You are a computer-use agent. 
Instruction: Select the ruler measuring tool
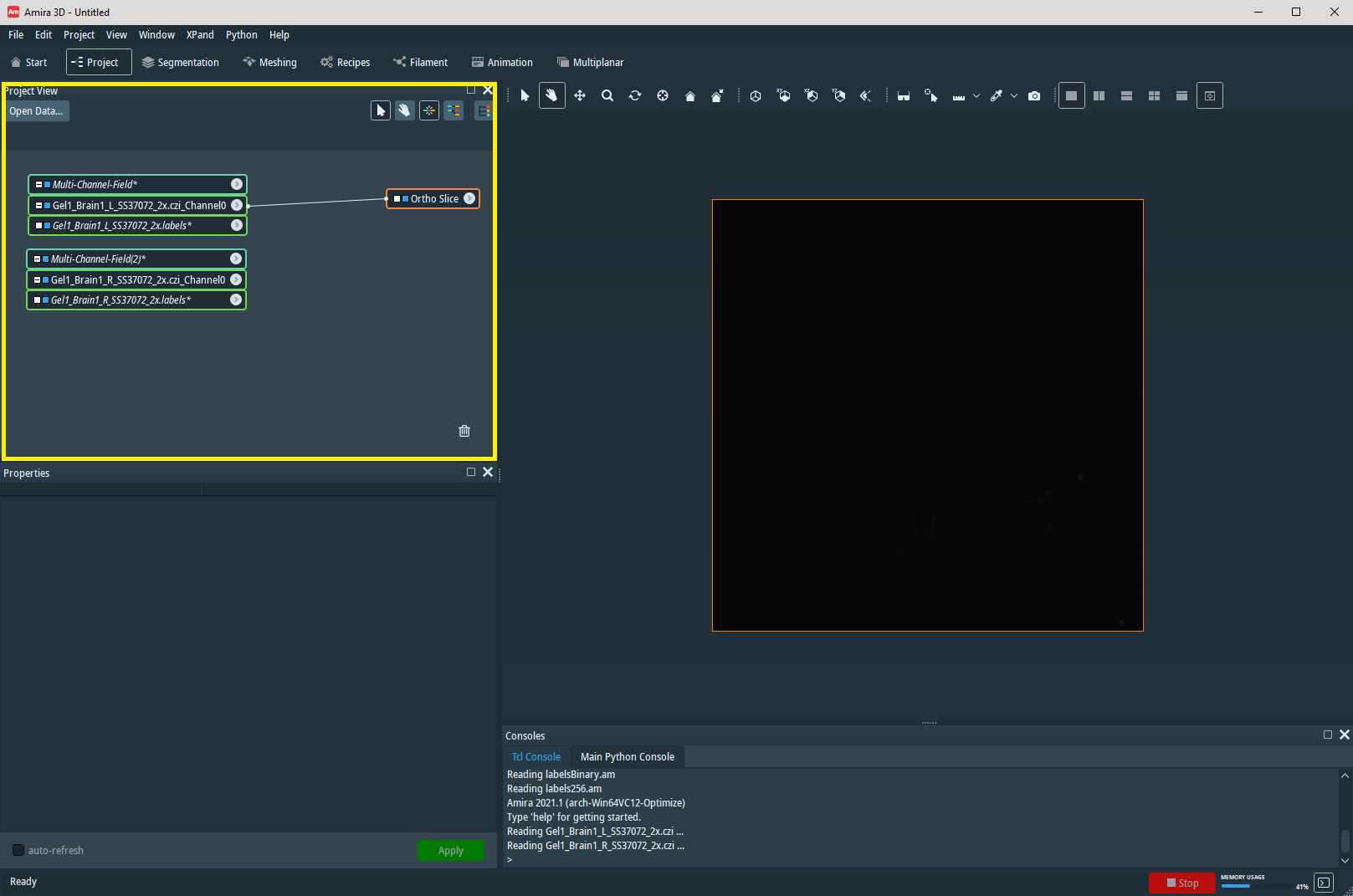coord(959,96)
